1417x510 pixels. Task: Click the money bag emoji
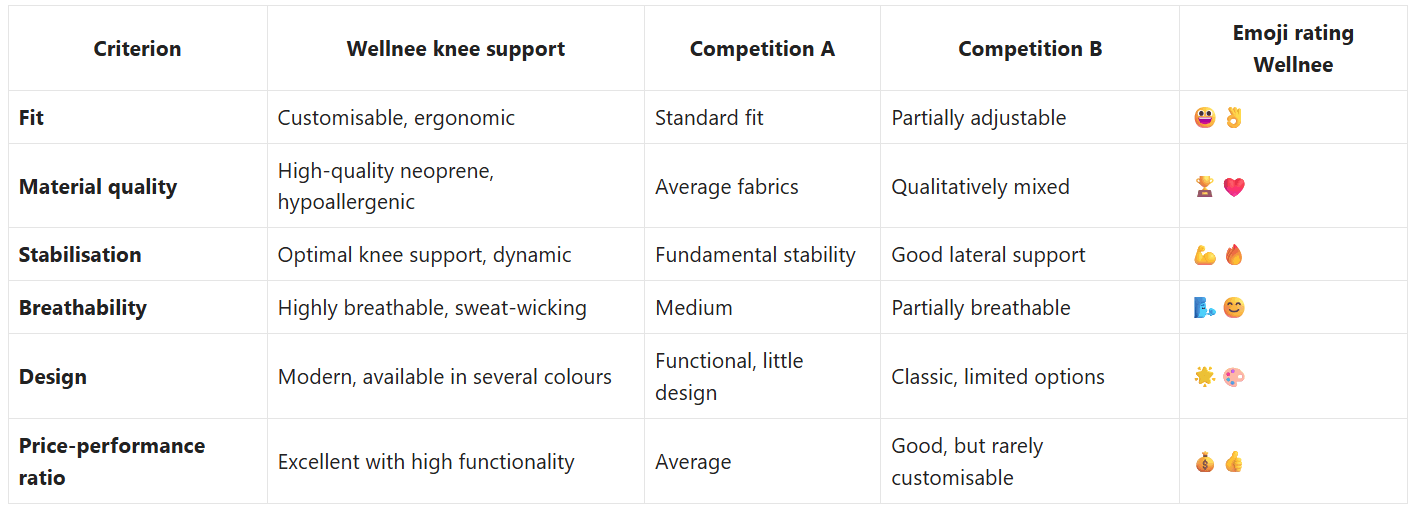(x=1204, y=462)
